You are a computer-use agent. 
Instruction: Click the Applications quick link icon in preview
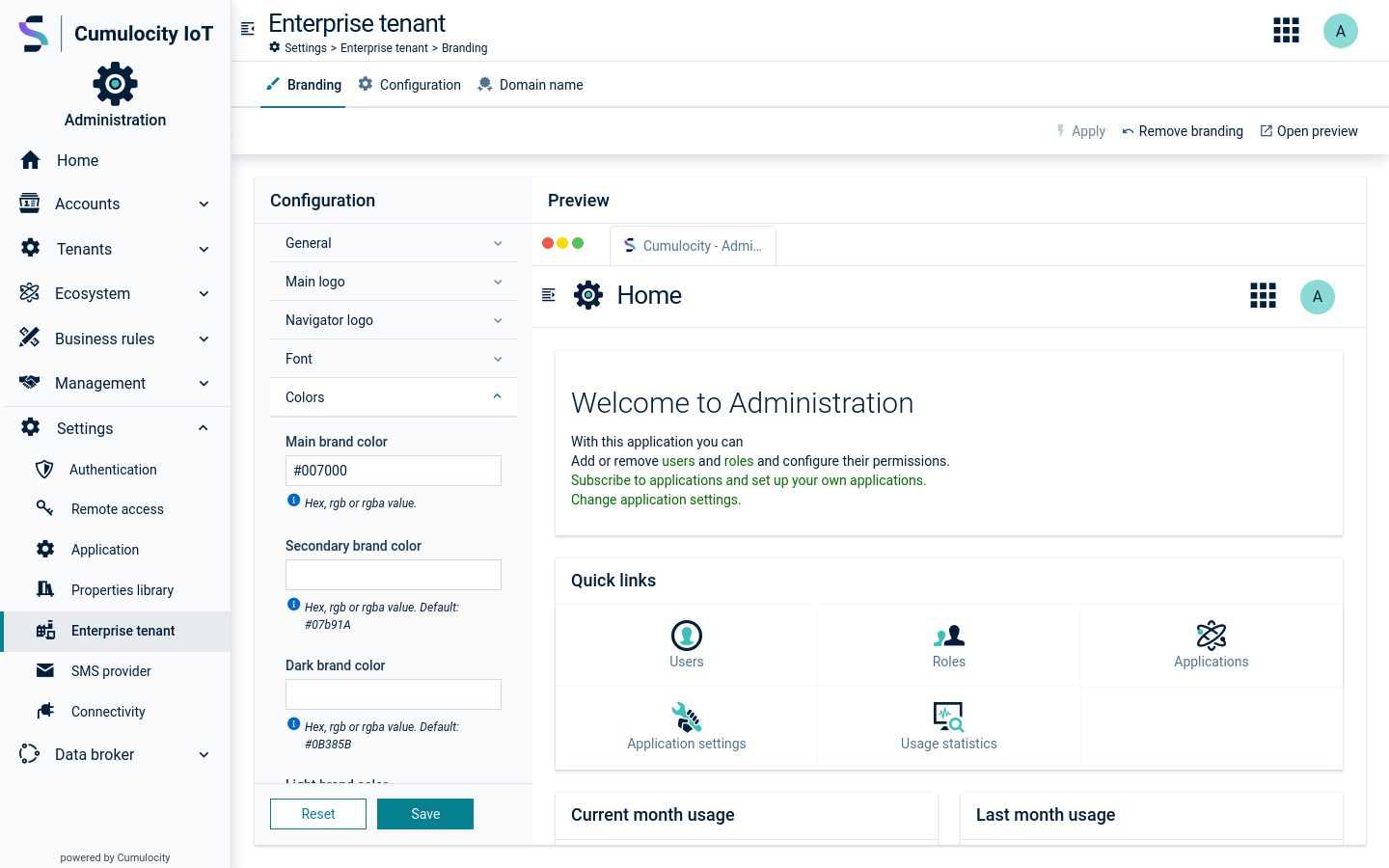(1212, 636)
